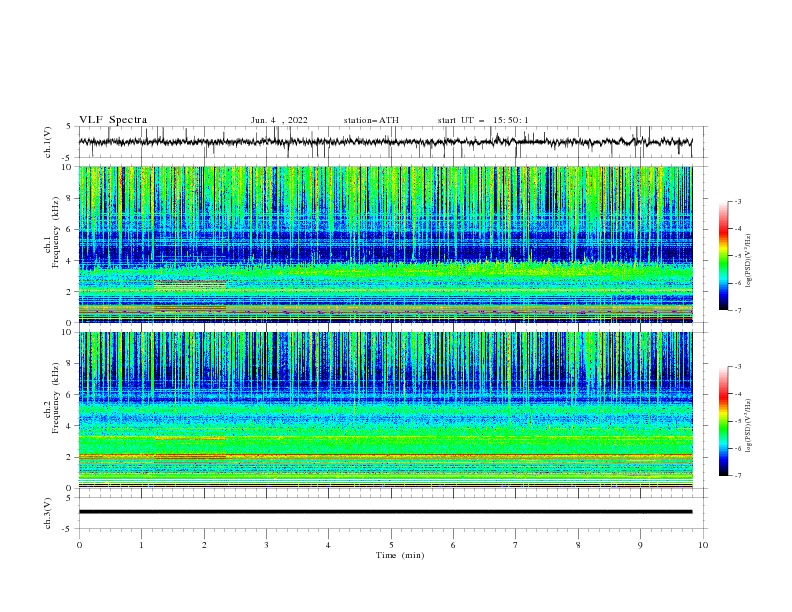Image resolution: width=792 pixels, height=612 pixels.
Task: Click the ch.1 voltage waveform trace
Action: point(385,142)
